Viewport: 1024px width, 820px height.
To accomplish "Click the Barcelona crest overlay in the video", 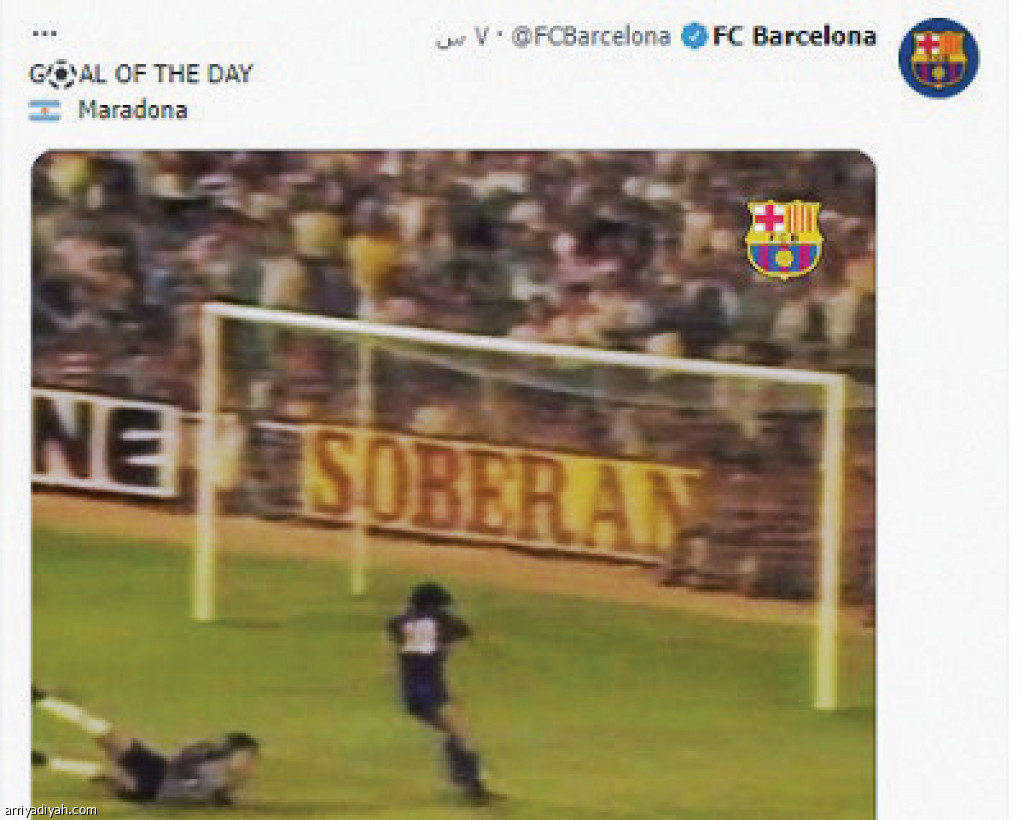I will pos(784,239).
